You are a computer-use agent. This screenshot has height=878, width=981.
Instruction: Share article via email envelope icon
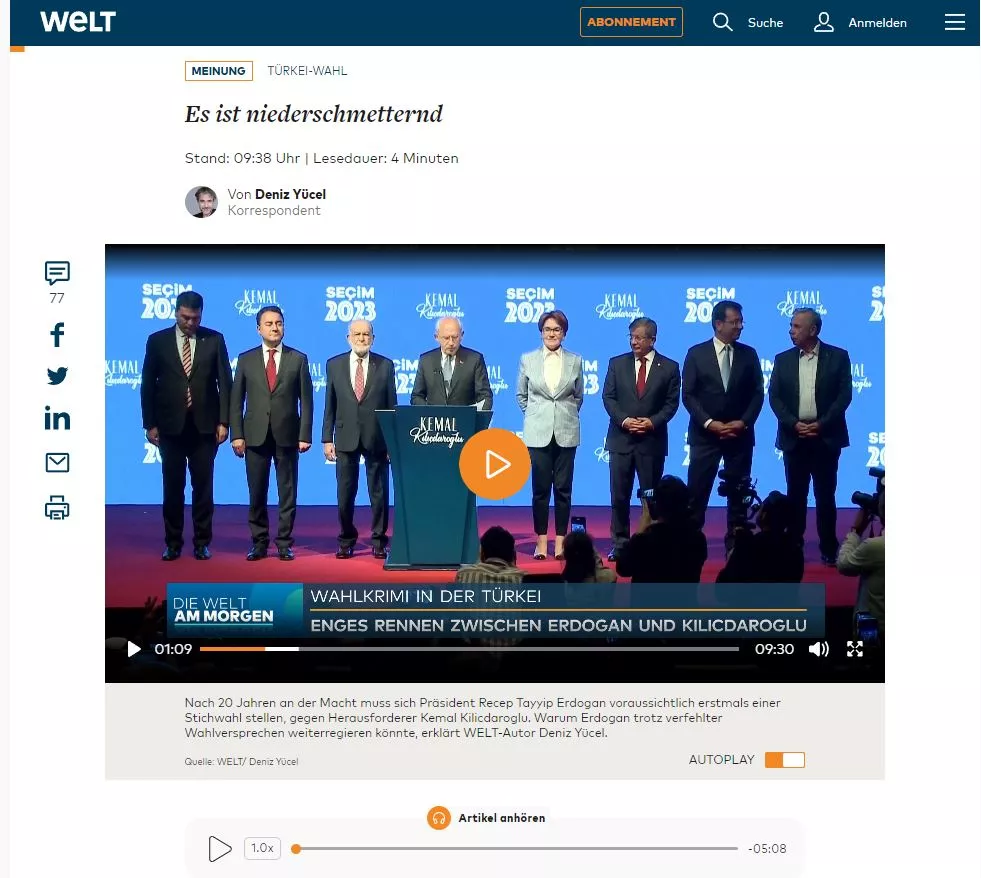(57, 462)
